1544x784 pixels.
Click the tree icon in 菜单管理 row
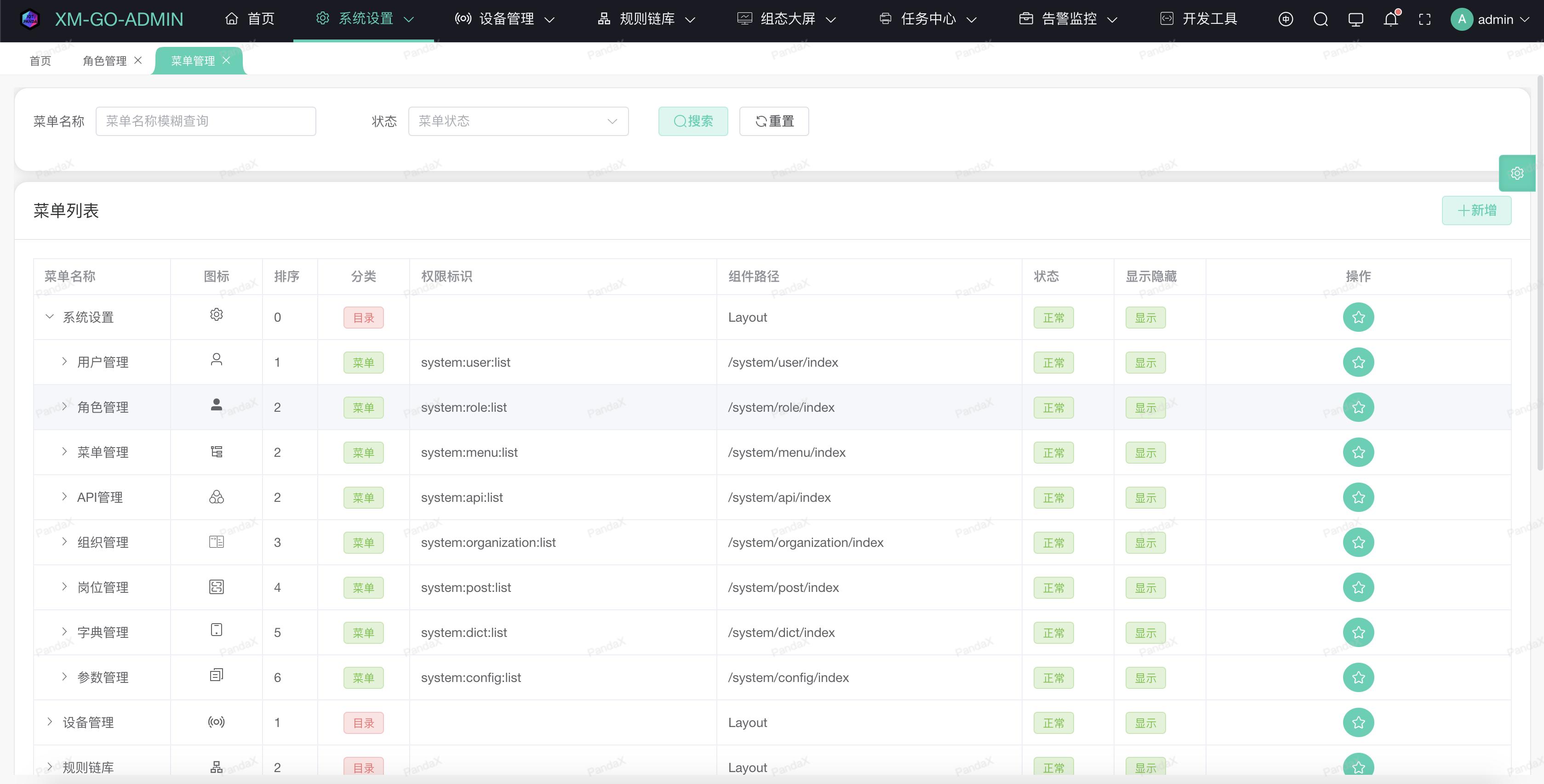[217, 451]
